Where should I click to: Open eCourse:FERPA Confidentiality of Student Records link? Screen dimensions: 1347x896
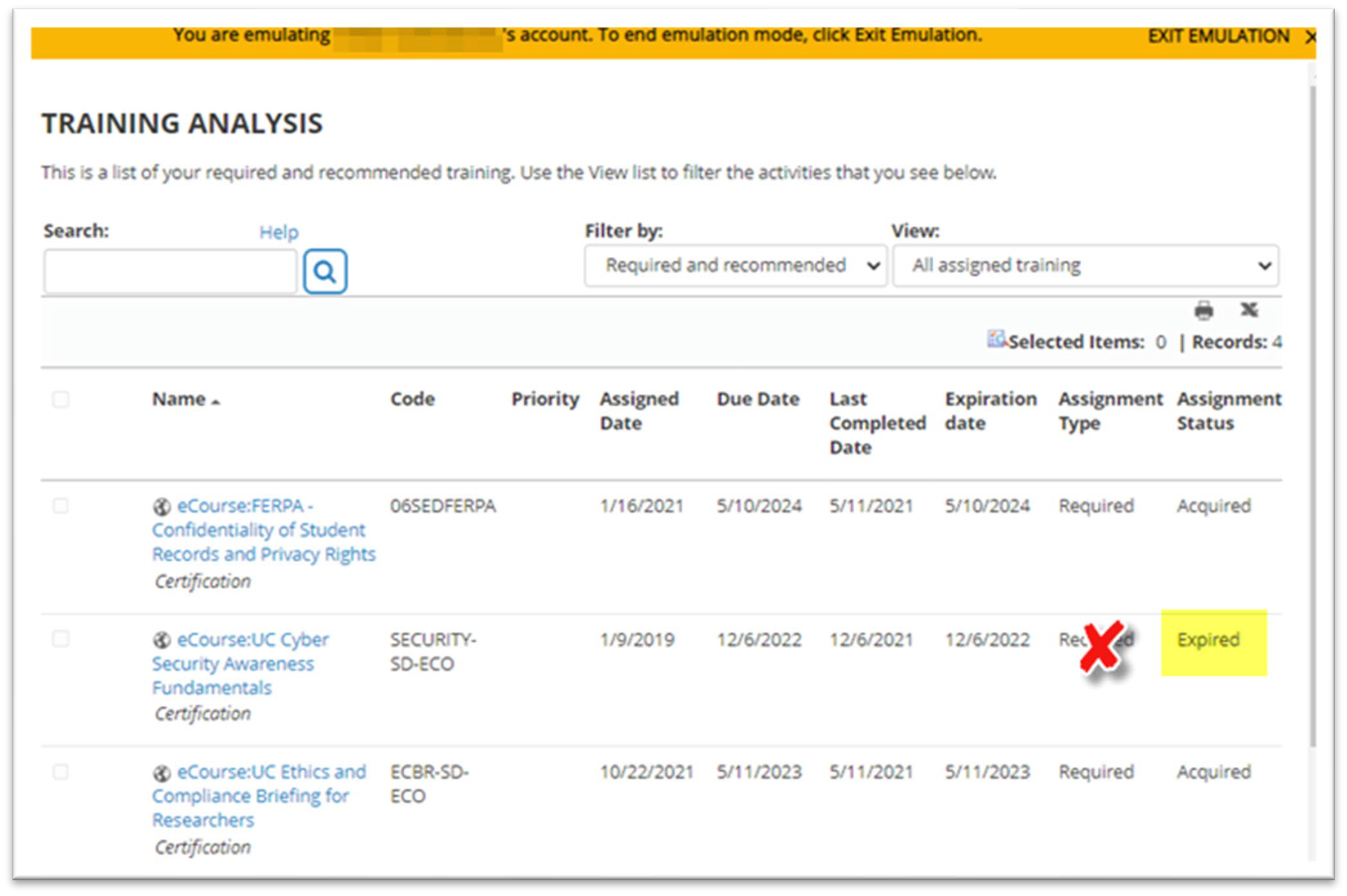pos(263,530)
